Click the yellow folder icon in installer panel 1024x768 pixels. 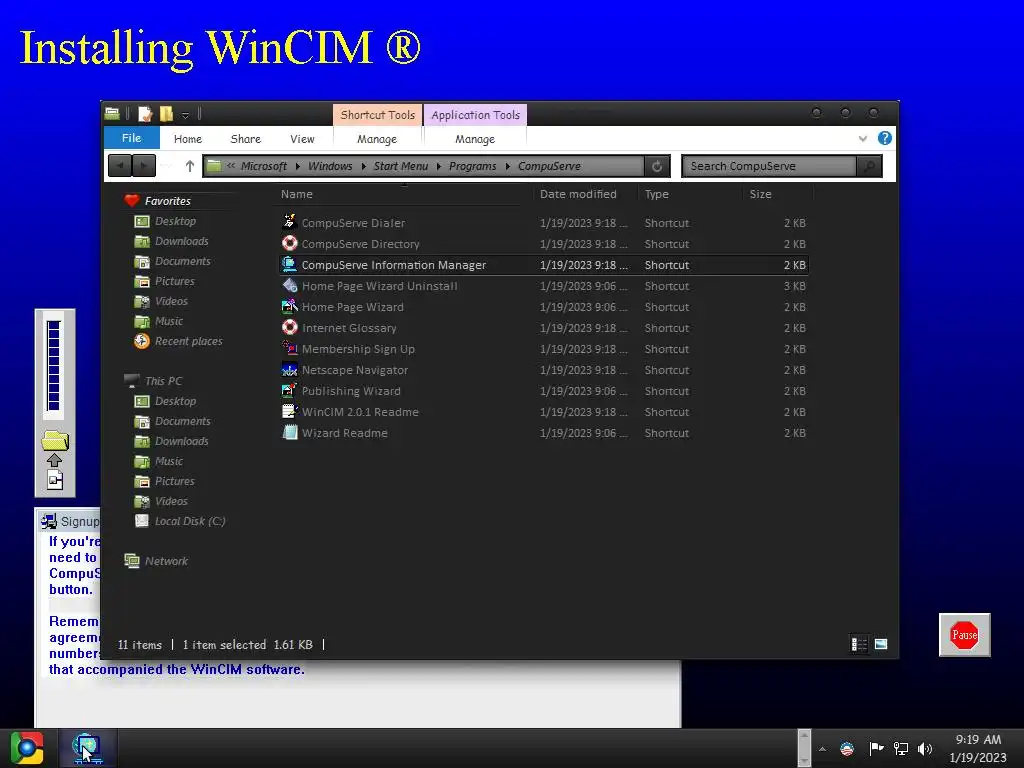click(55, 440)
